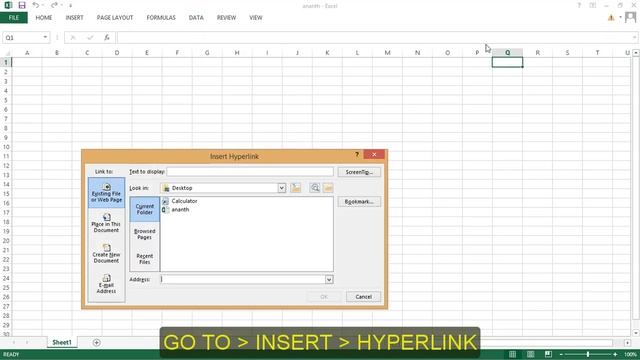This screenshot has height=360, width=640.
Task: Select Current Folder in dialog sidebar
Action: (145, 209)
